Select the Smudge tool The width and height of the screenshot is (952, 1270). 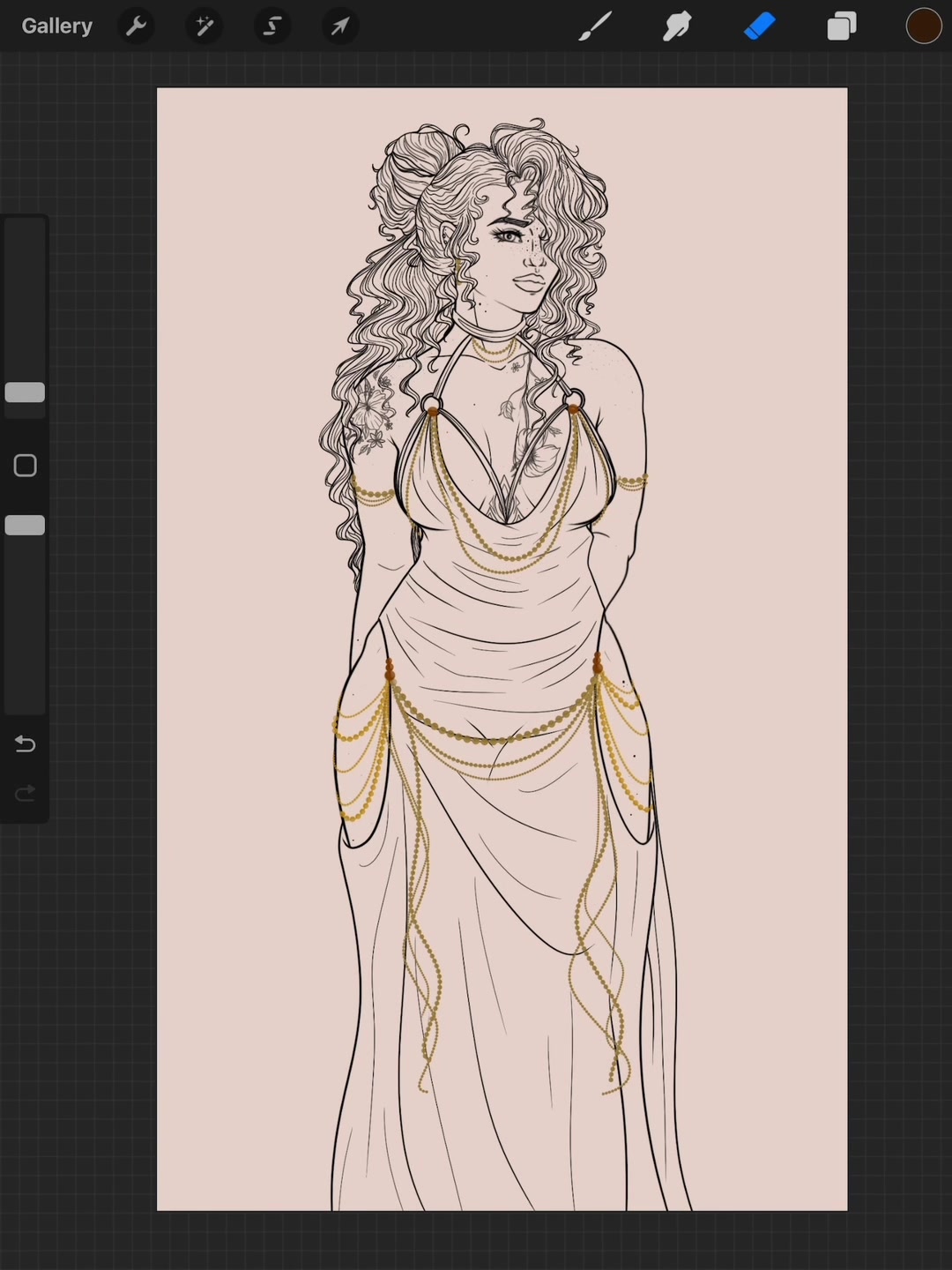click(x=677, y=26)
